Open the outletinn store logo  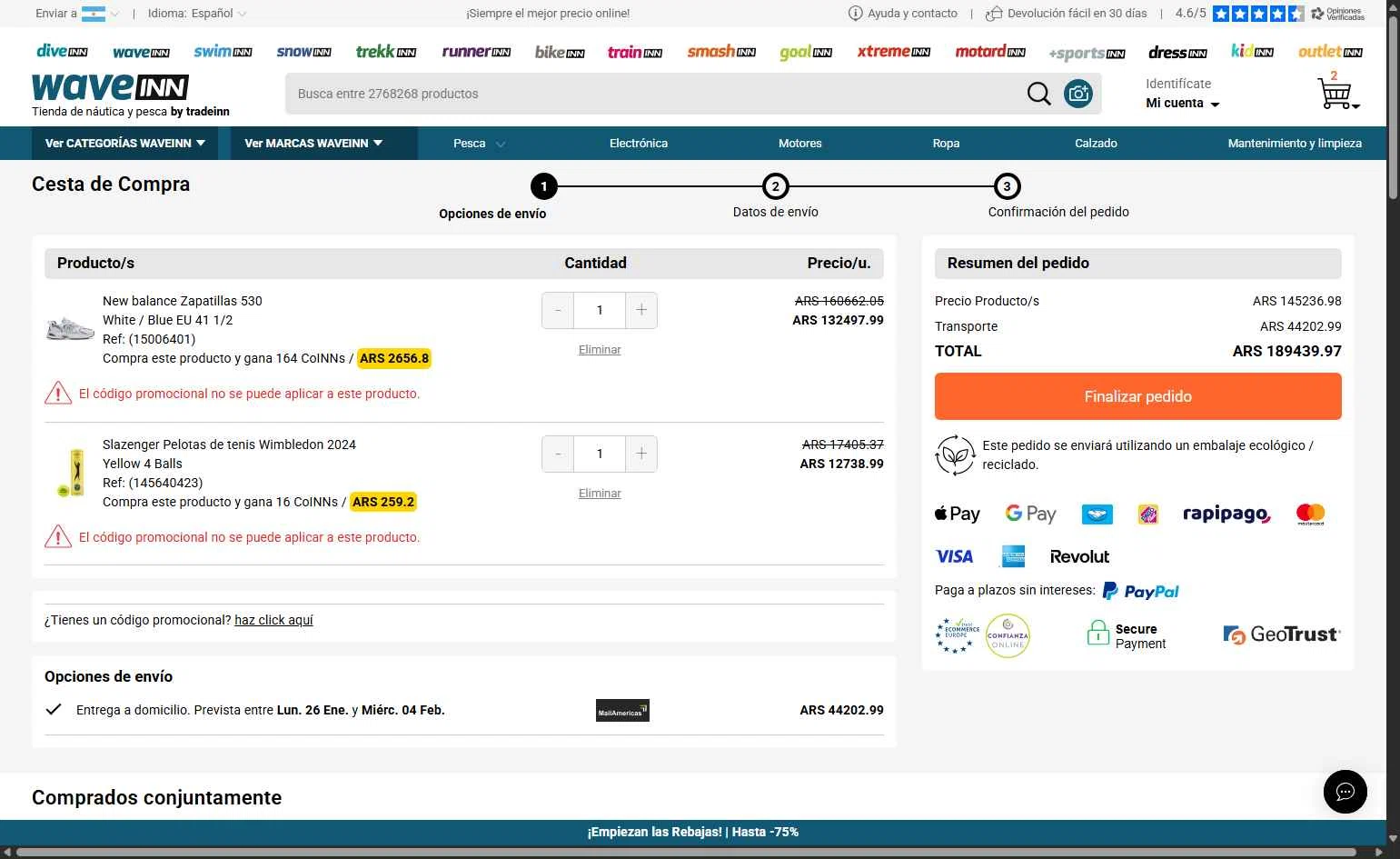[x=1330, y=52]
